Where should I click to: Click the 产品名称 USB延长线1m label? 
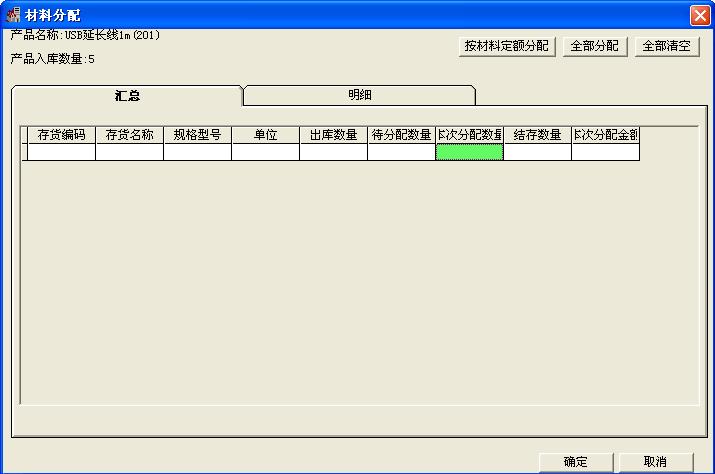tap(85, 35)
